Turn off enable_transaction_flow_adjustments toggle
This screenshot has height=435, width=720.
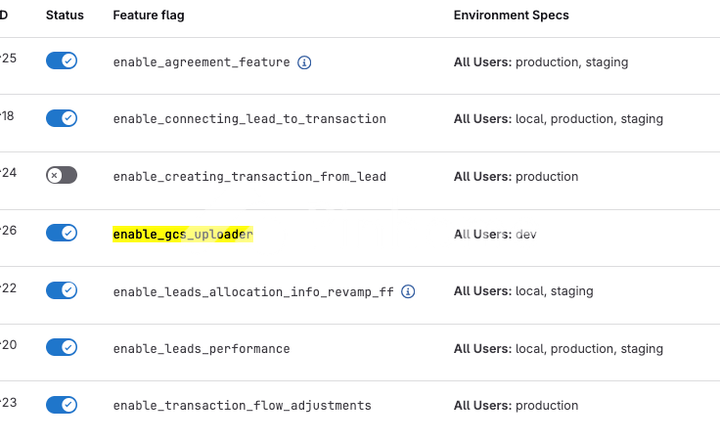click(x=61, y=405)
